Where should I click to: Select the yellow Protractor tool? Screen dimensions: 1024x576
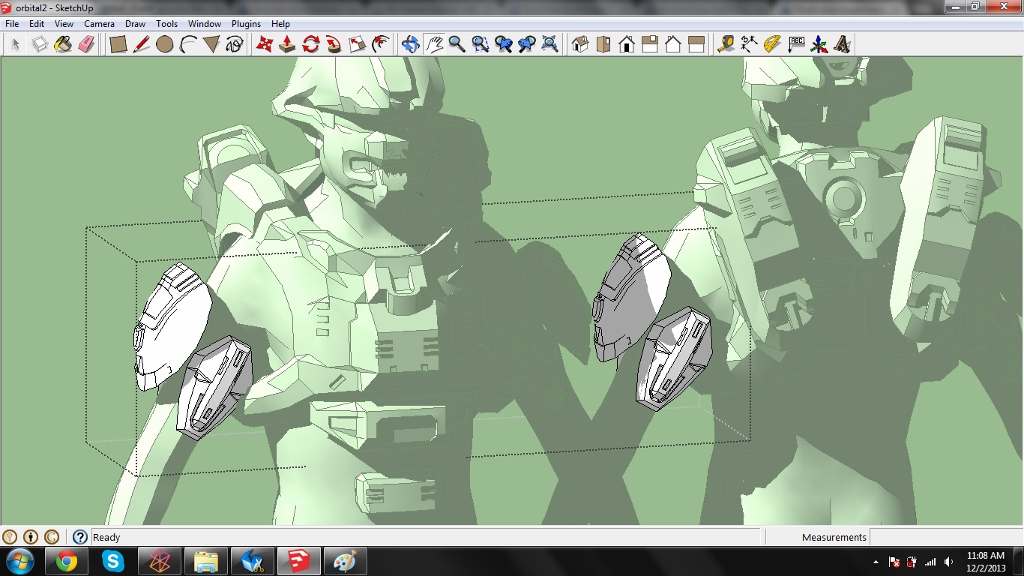773,44
